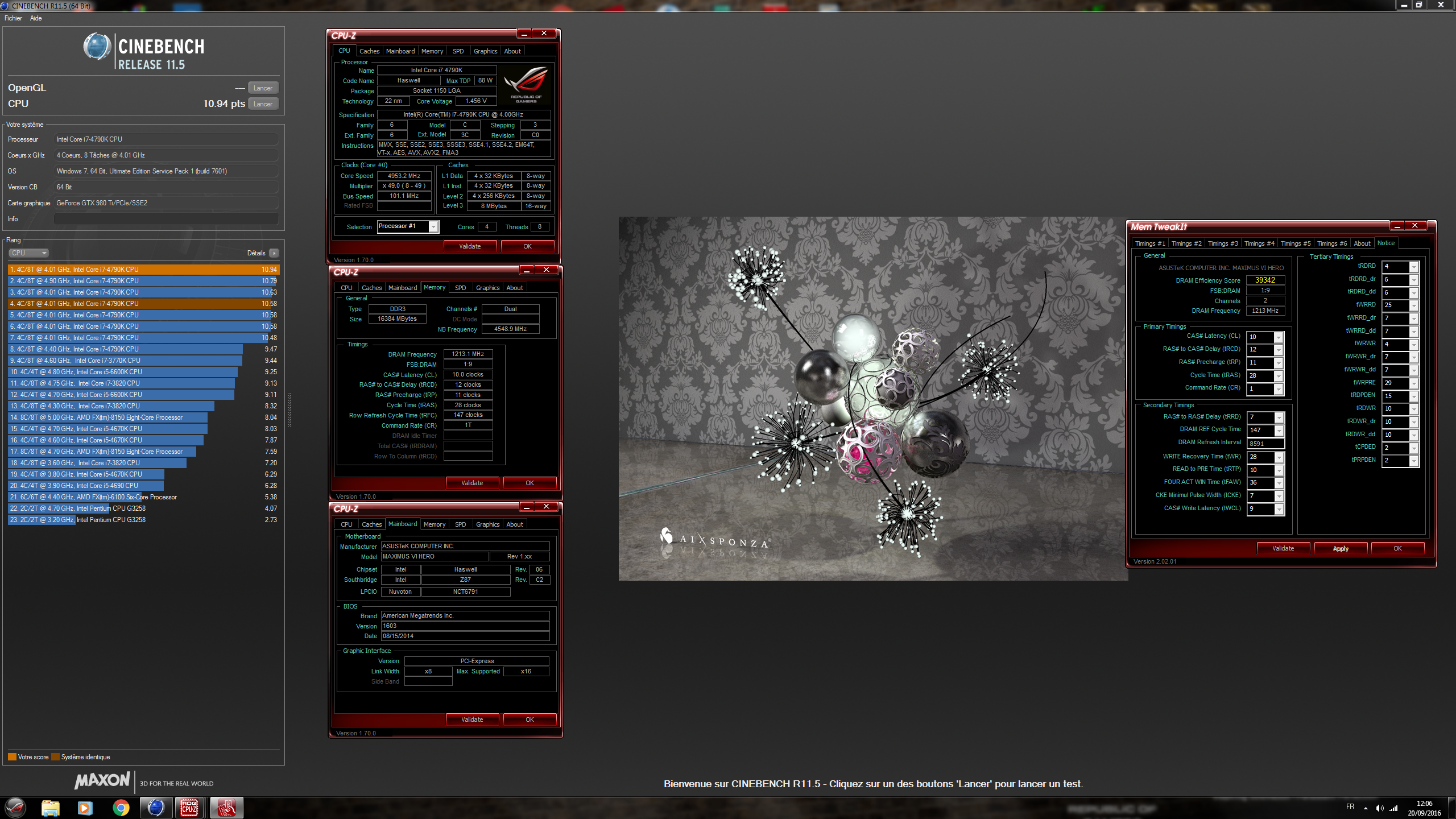This screenshot has height=819, width=1456.
Task: Click the DRAM Refresh Interval field
Action: 1265,444
